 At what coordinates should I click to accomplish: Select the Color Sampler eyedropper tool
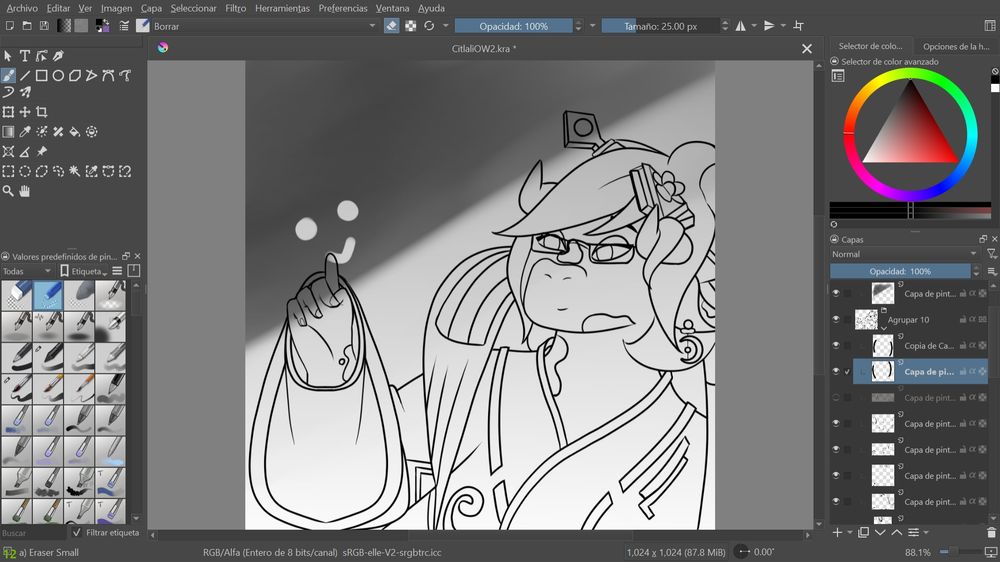coord(25,132)
